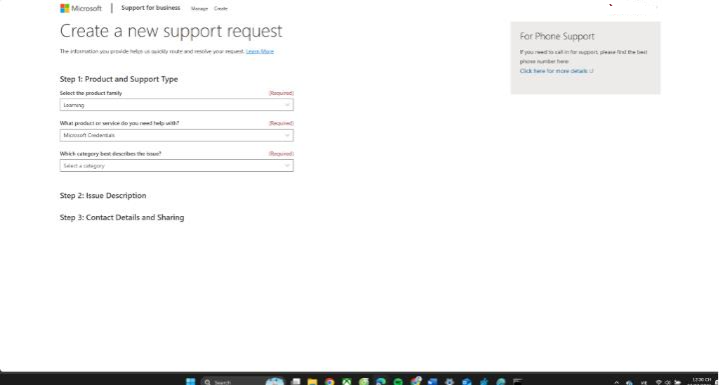Click the Step 3: Contact Details and Sharing heading
This screenshot has height=385, width=720.
pos(122,217)
